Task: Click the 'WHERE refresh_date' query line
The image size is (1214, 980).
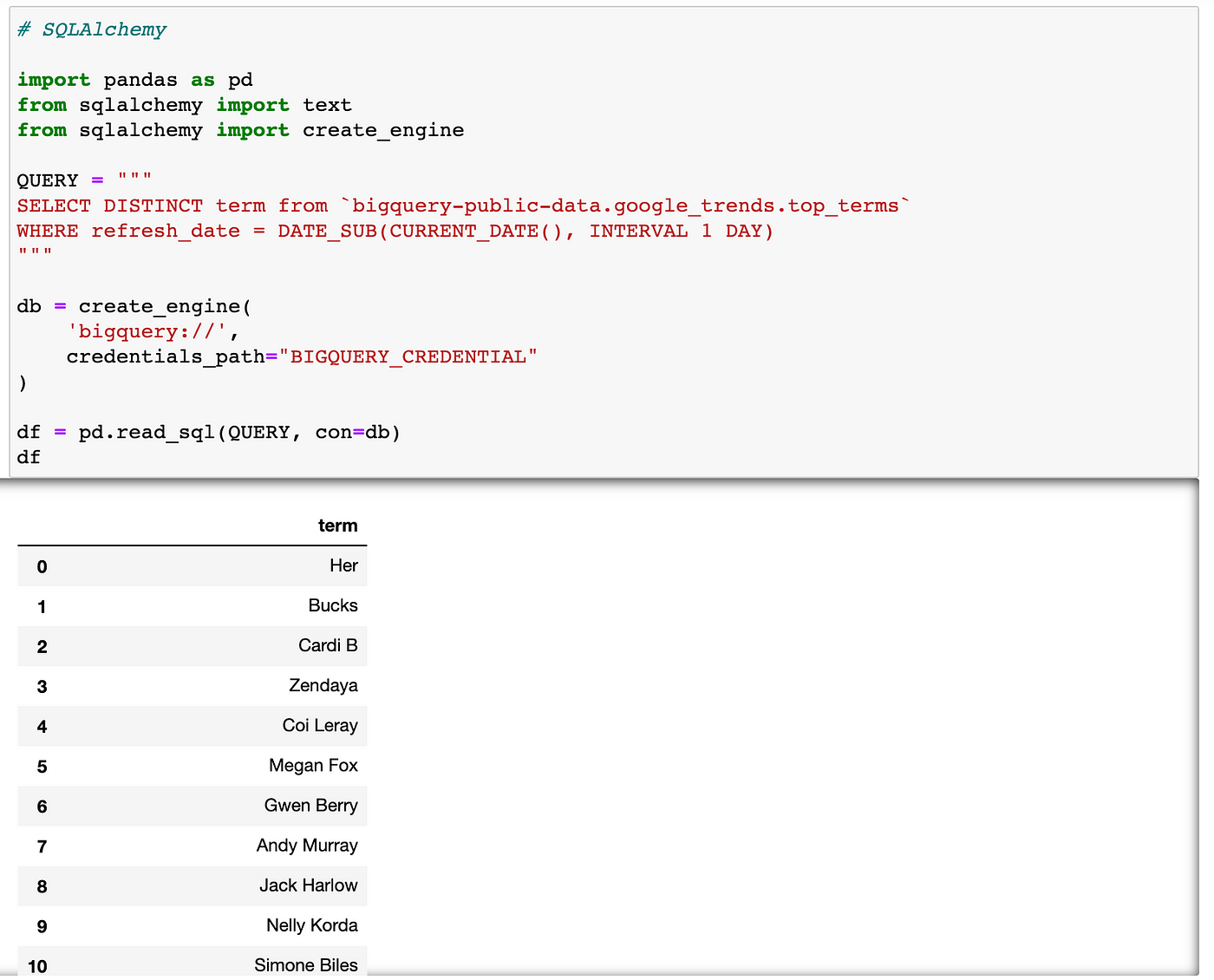Action: click(395, 231)
